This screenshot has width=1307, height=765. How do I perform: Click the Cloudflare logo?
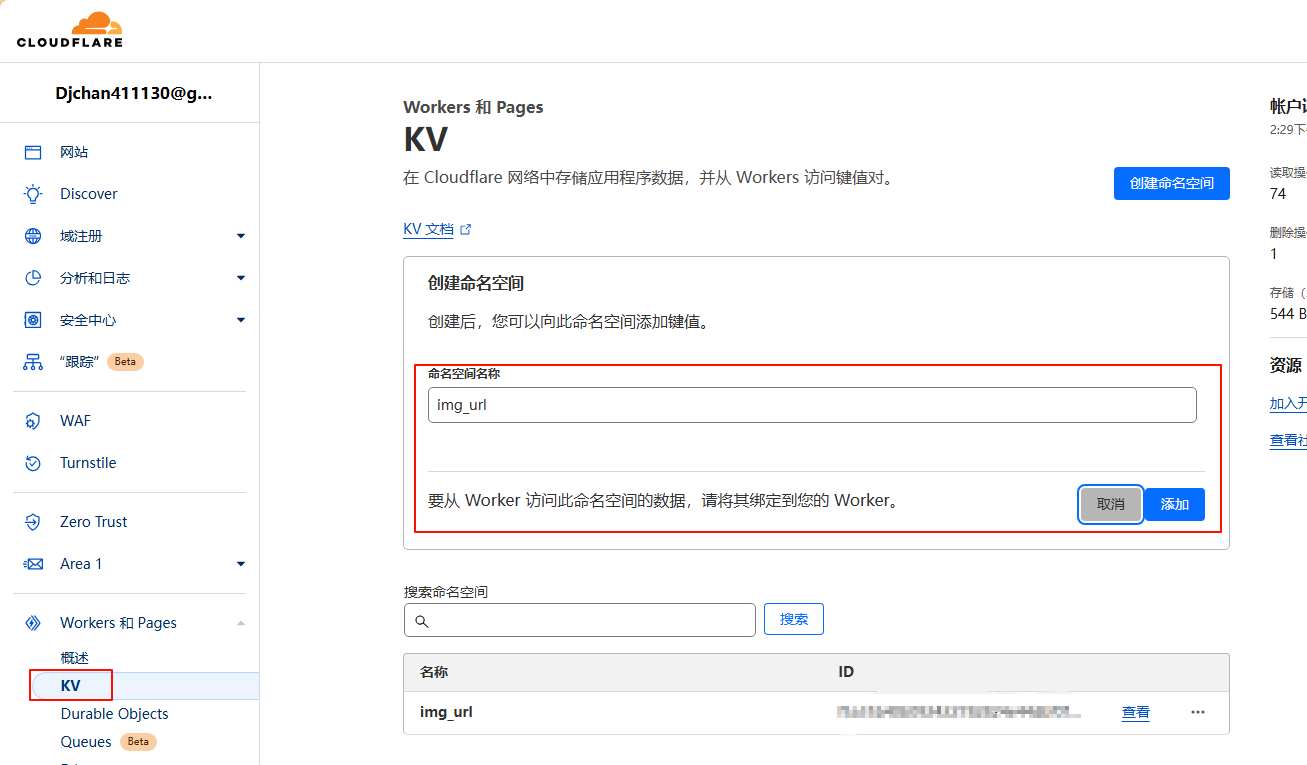(x=70, y=30)
